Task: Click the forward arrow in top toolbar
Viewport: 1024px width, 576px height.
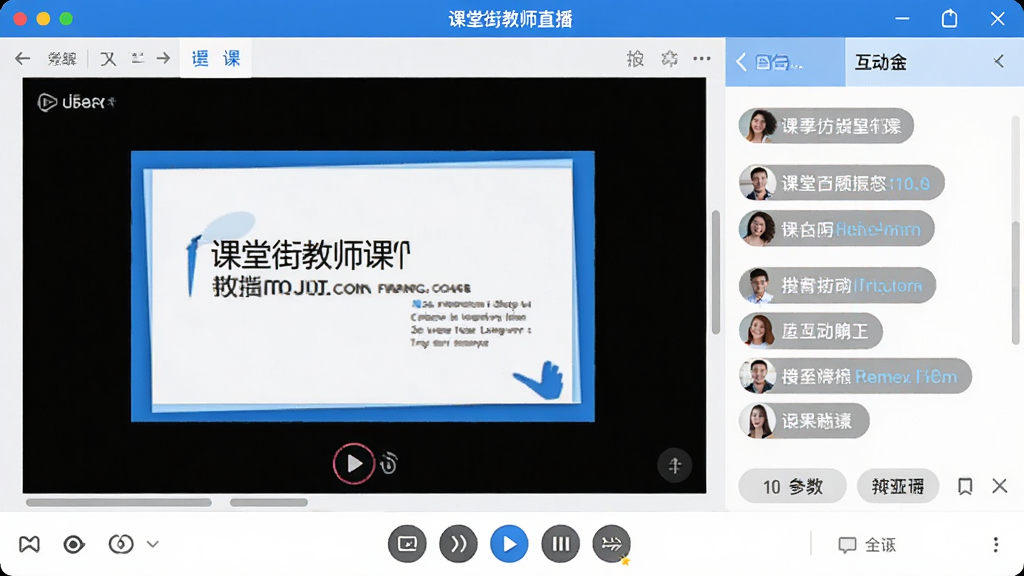Action: [163, 59]
